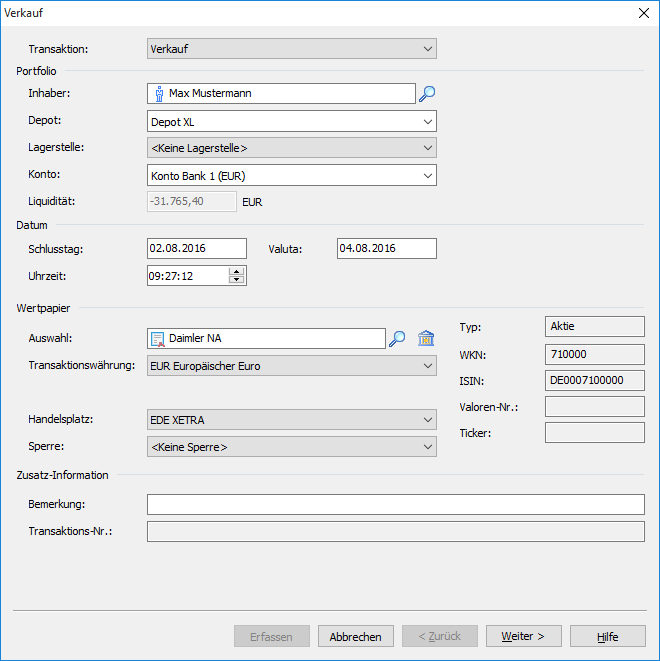This screenshot has height=661, width=660.
Task: Click the Weiter > button
Action: coord(523,637)
